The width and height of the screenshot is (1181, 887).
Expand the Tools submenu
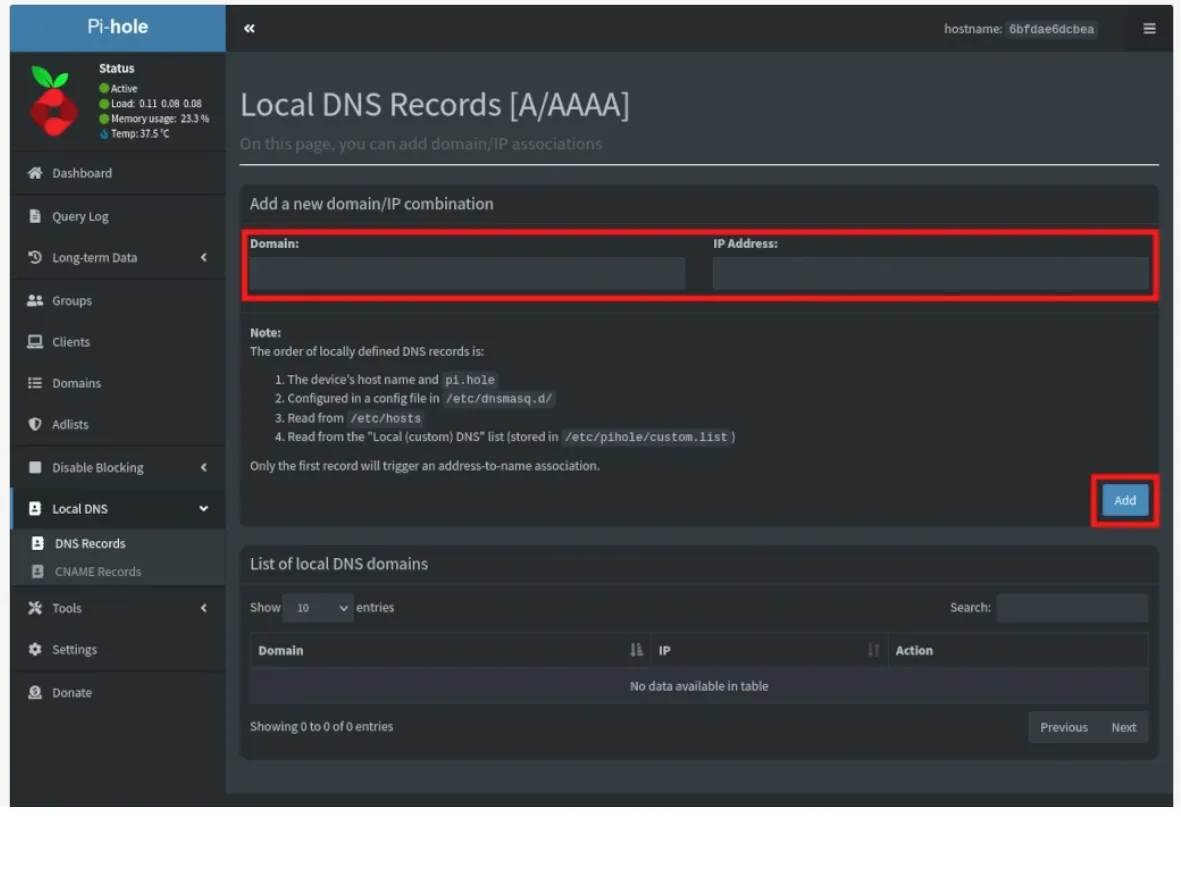point(67,607)
